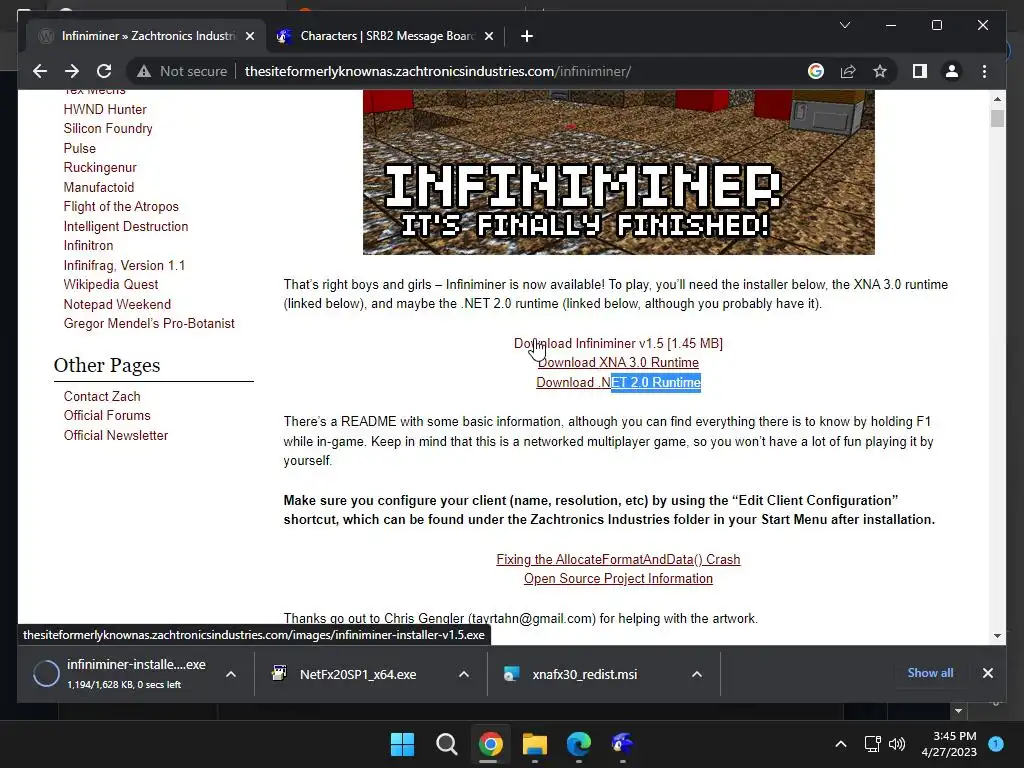Reload the Infiniminer page

coord(104,71)
